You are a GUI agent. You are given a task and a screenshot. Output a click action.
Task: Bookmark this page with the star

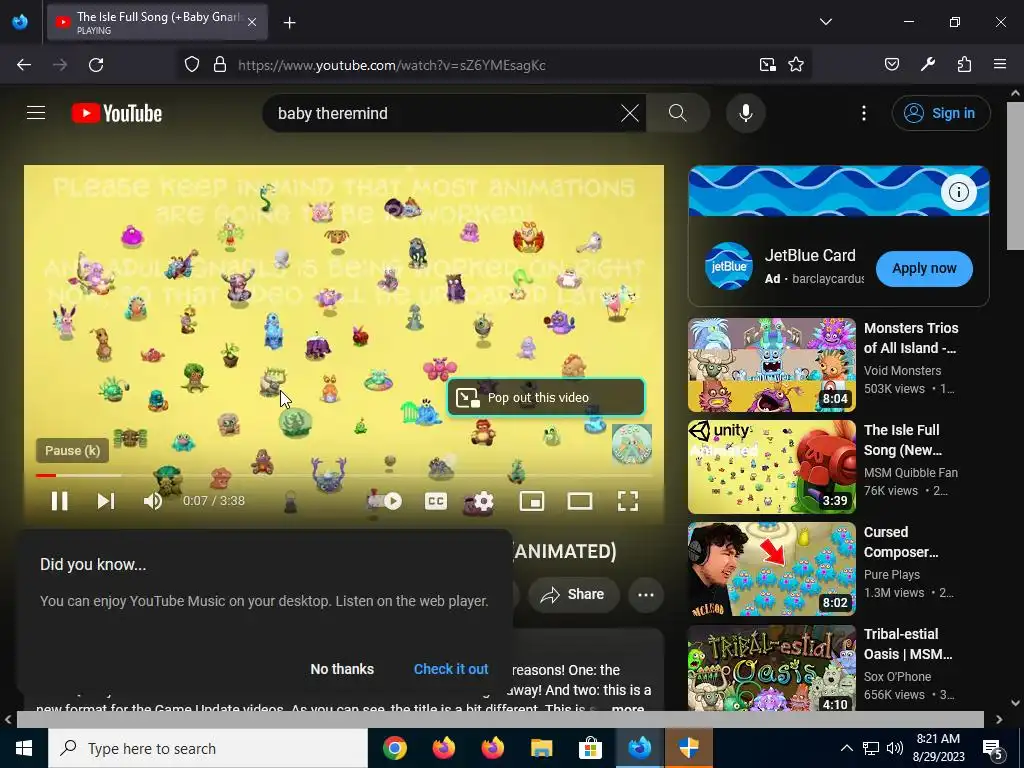tap(795, 65)
